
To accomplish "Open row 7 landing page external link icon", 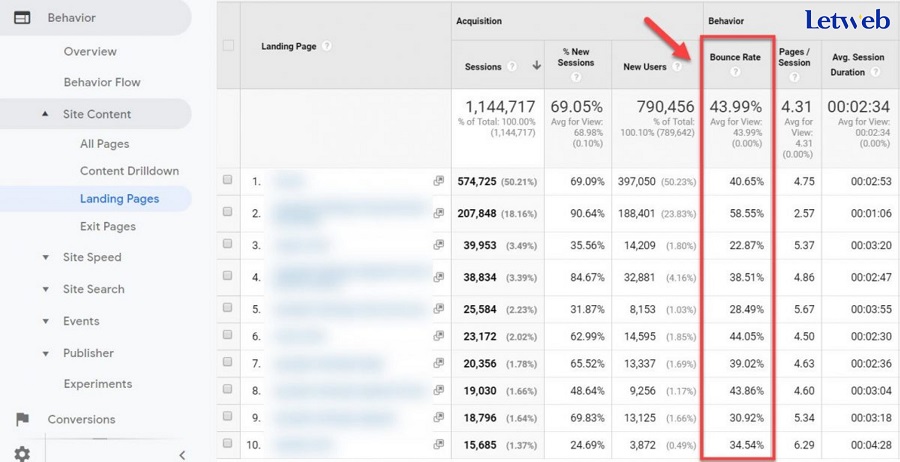I will pos(439,363).
